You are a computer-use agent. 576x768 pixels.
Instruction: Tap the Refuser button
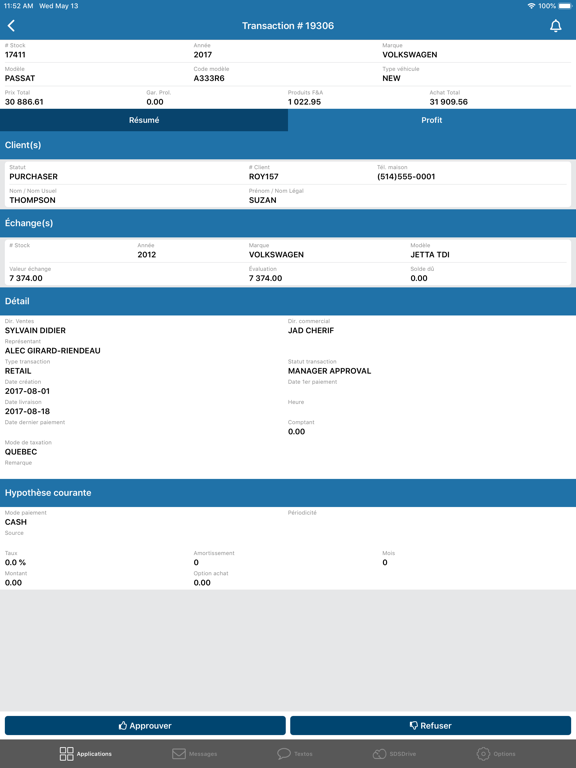[x=431, y=725]
